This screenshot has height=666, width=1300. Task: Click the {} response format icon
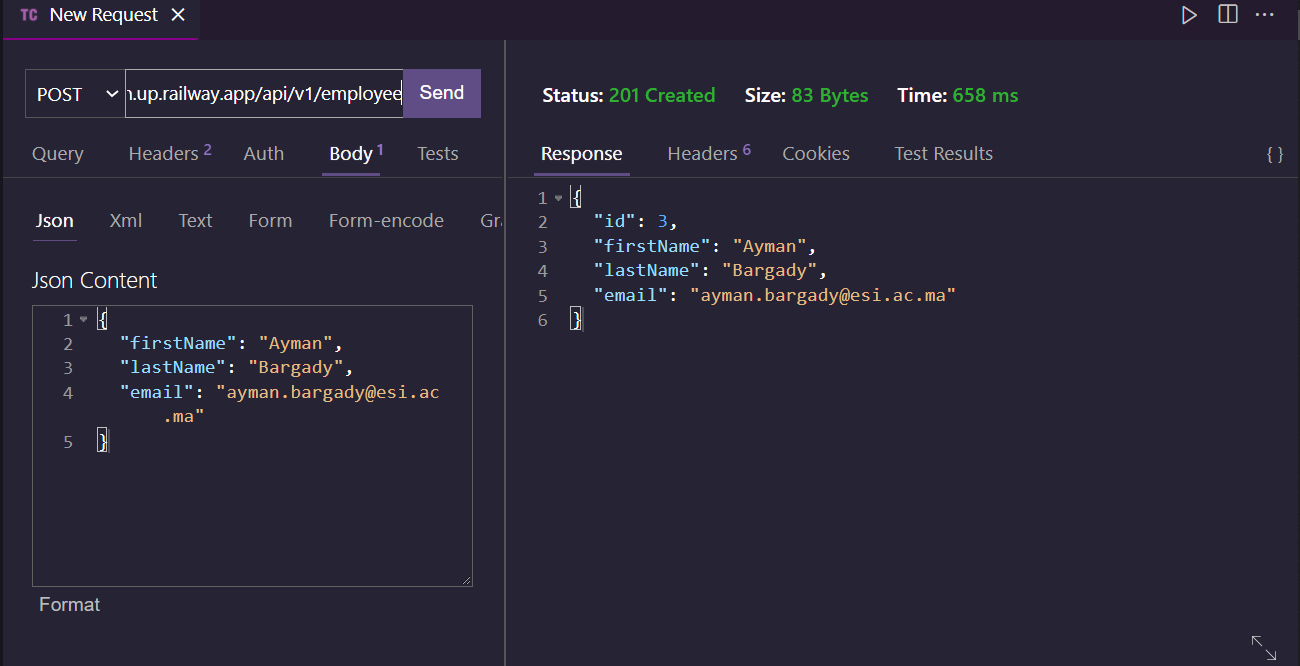point(1274,153)
